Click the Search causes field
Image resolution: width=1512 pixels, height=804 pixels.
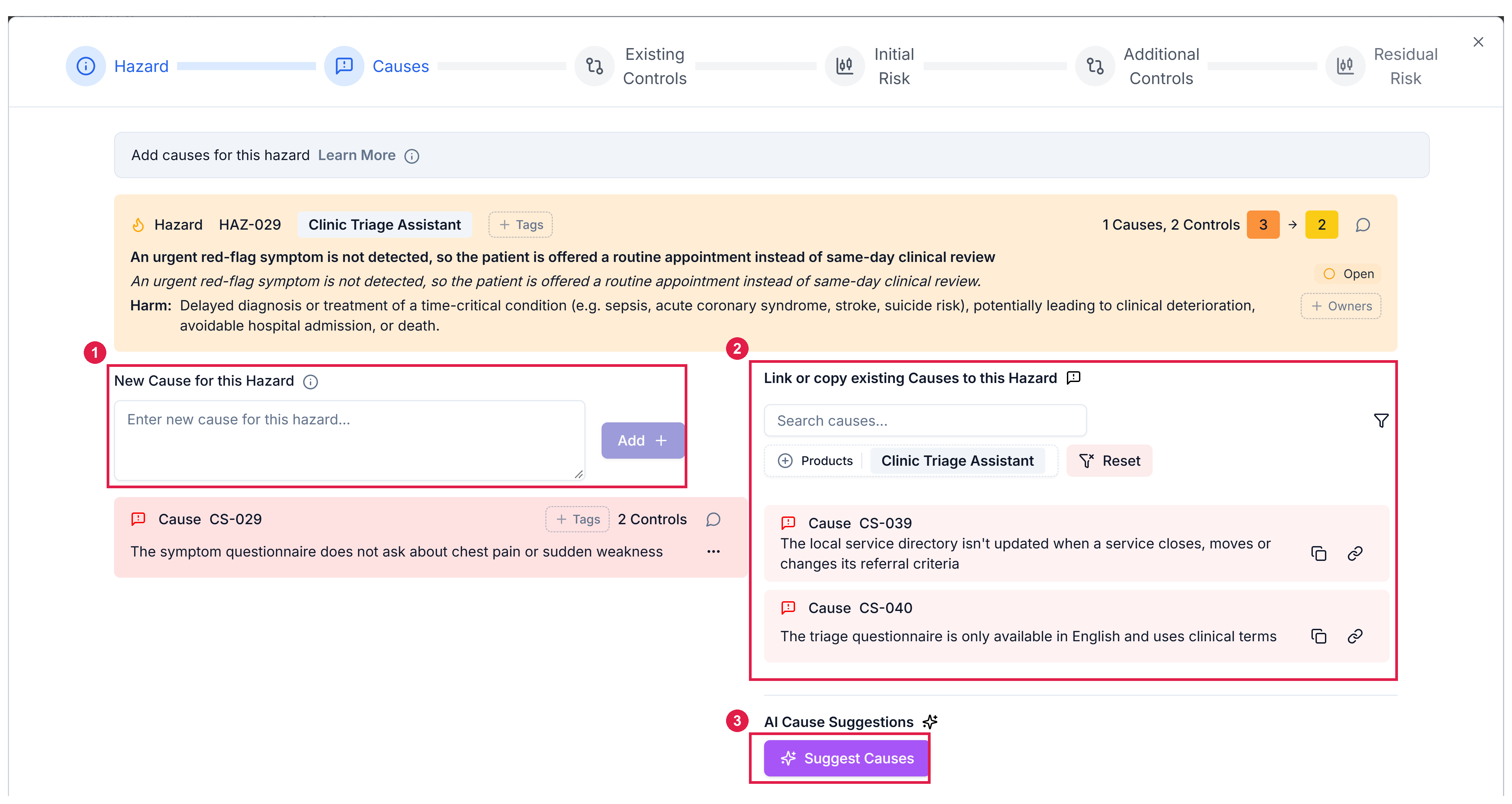[925, 420]
